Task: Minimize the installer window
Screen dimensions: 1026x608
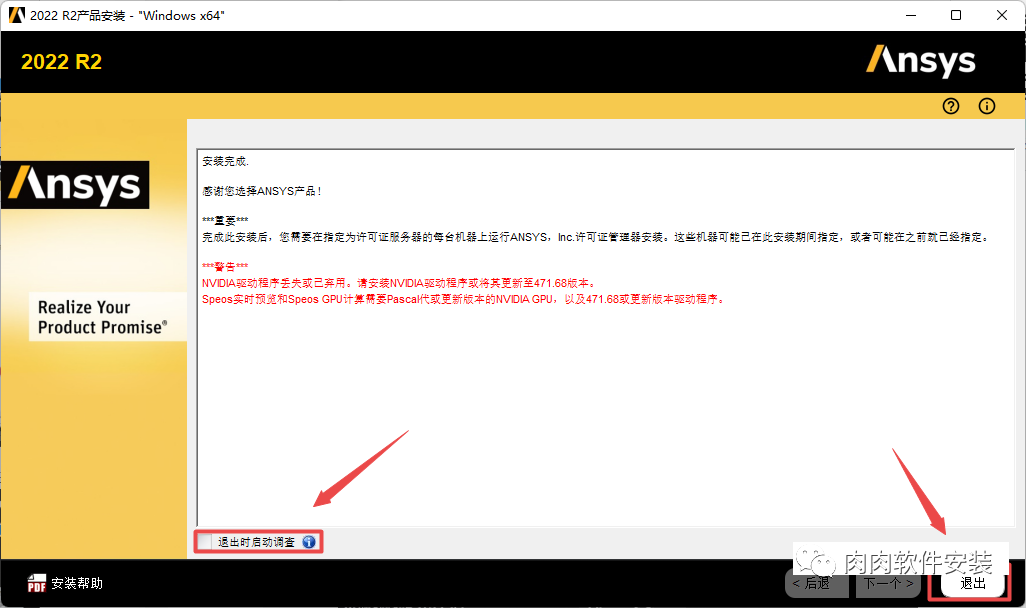Action: tap(911, 15)
